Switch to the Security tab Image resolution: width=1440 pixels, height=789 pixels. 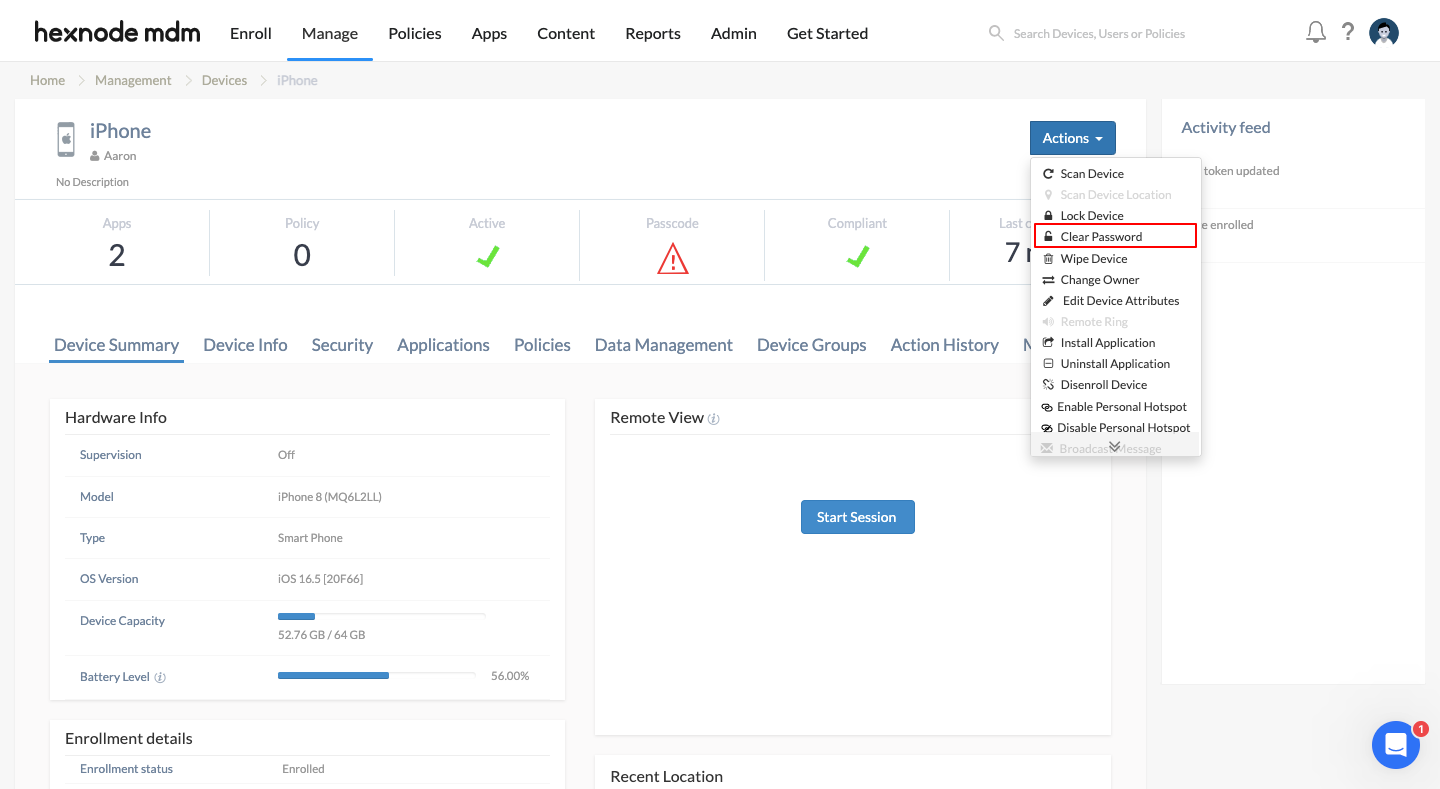[x=342, y=345]
